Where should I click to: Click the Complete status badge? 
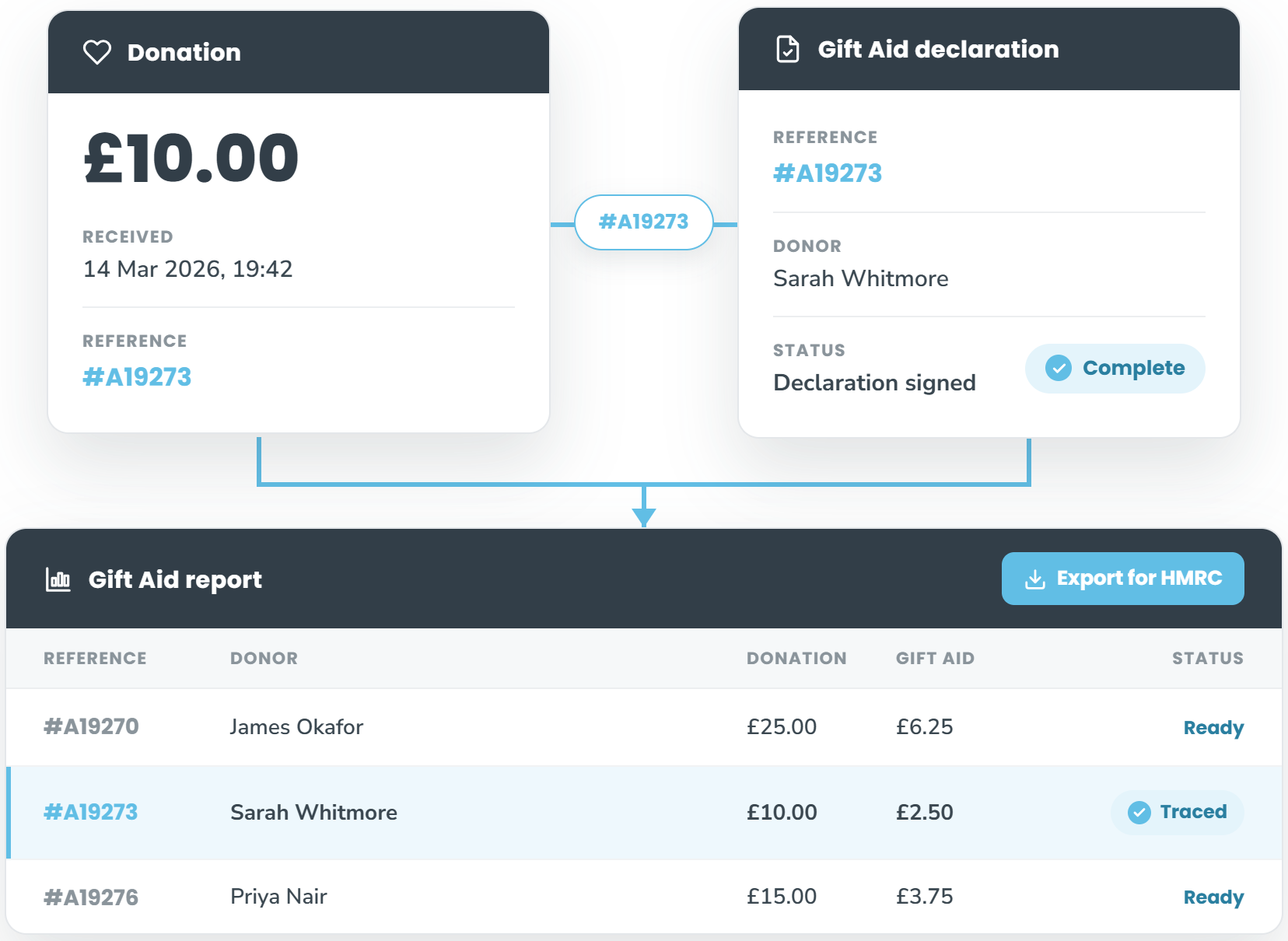pyautogui.click(x=1115, y=368)
